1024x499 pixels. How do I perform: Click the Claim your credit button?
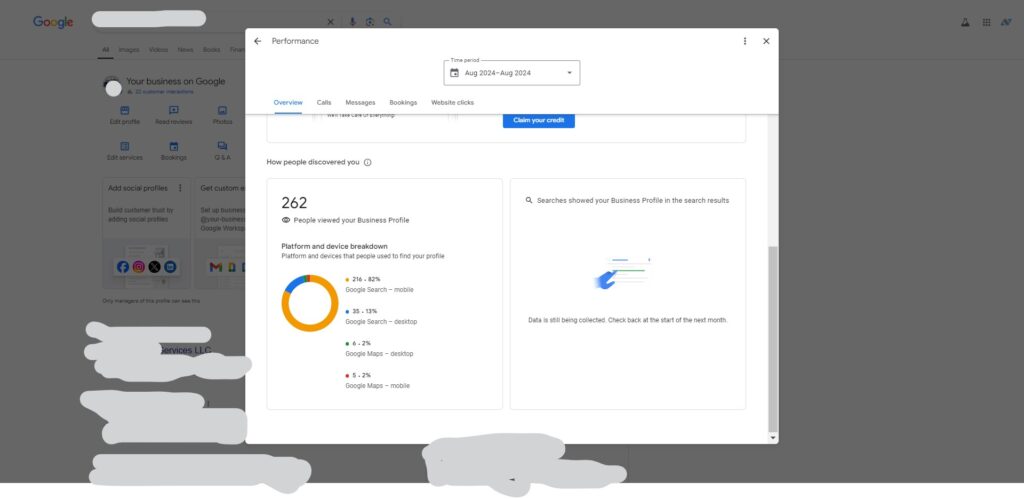coord(539,120)
